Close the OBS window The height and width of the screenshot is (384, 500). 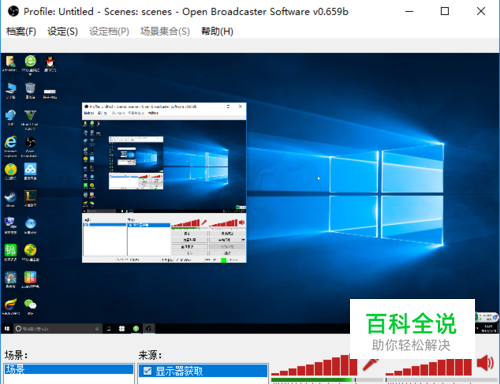[x=481, y=11]
